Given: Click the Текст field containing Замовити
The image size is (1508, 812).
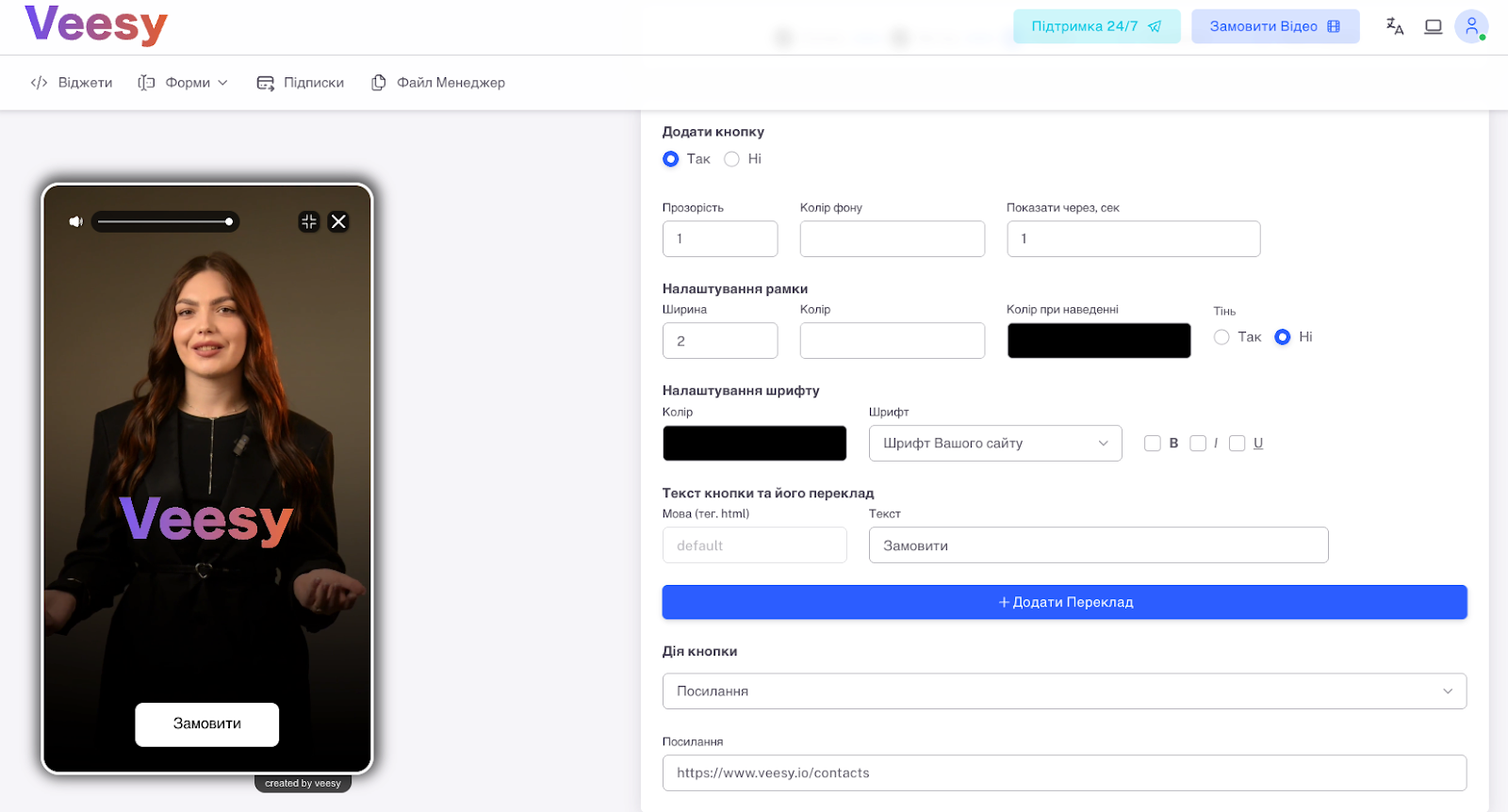Looking at the screenshot, I should pos(1099,545).
